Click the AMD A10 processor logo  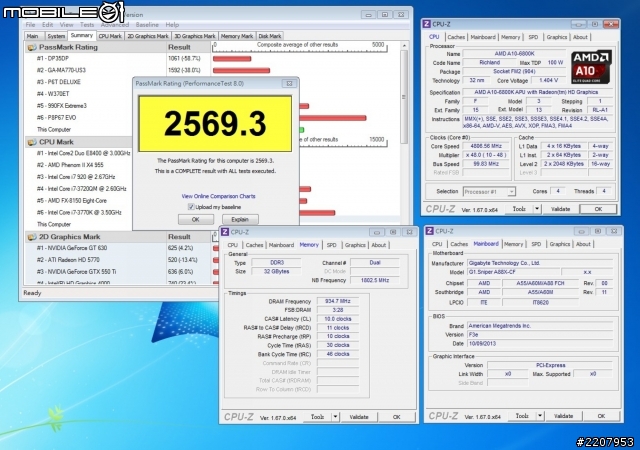click(591, 67)
